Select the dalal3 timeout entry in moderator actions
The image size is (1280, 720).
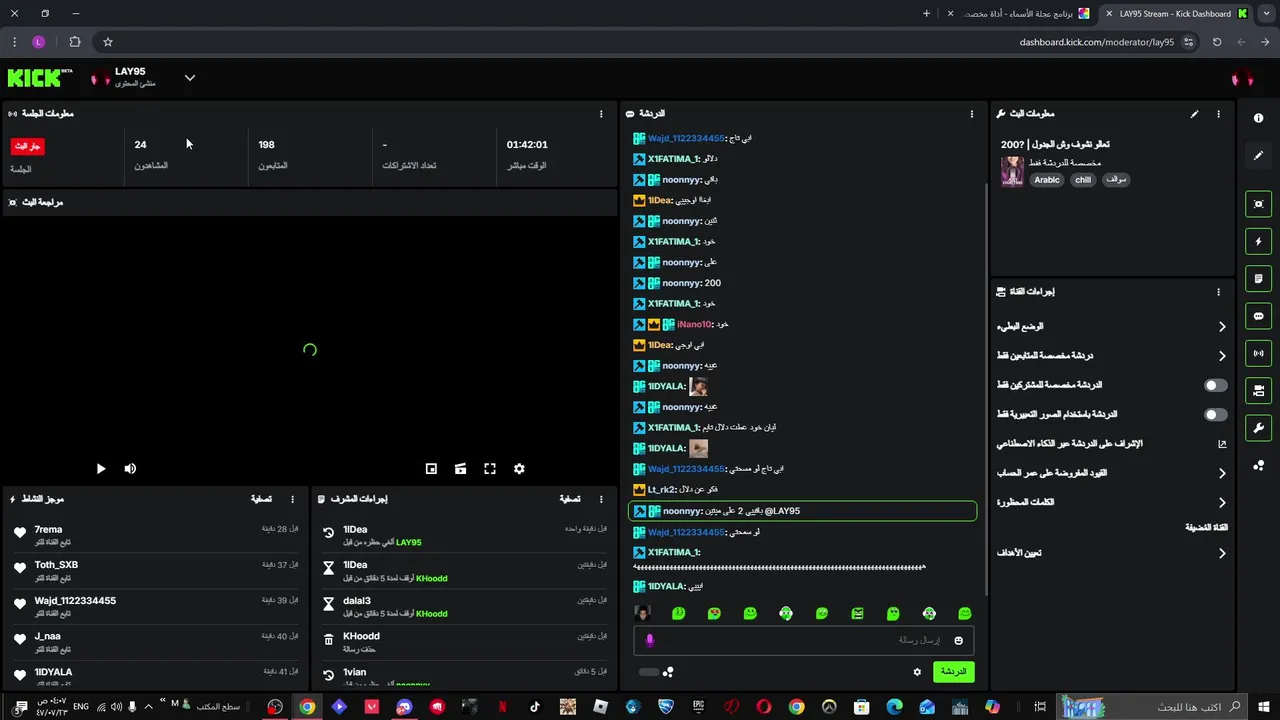(x=465, y=607)
